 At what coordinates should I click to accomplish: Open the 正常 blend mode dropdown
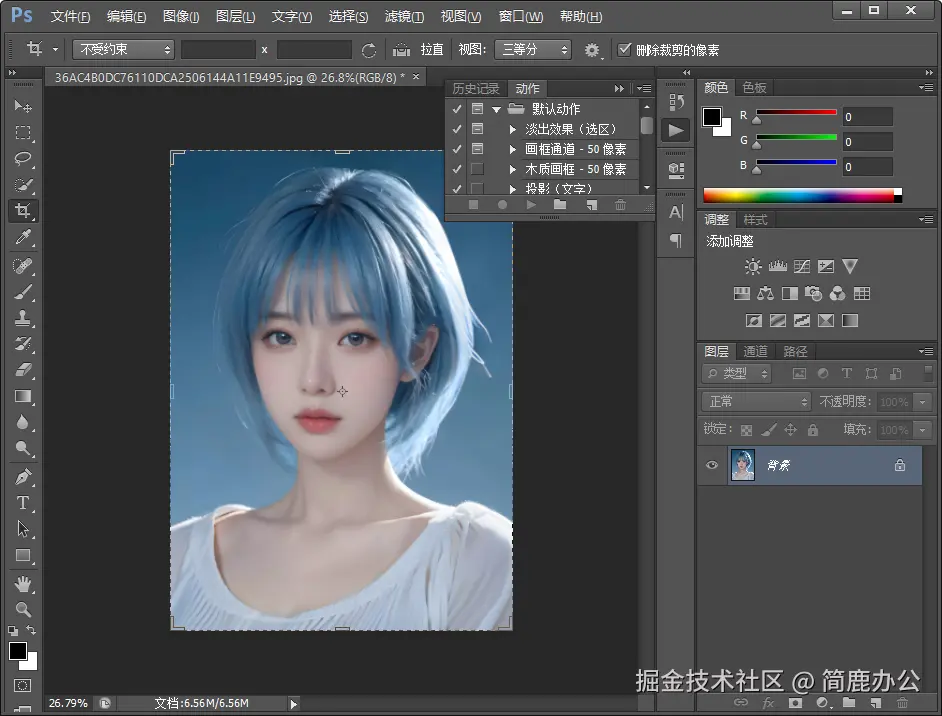pyautogui.click(x=755, y=401)
